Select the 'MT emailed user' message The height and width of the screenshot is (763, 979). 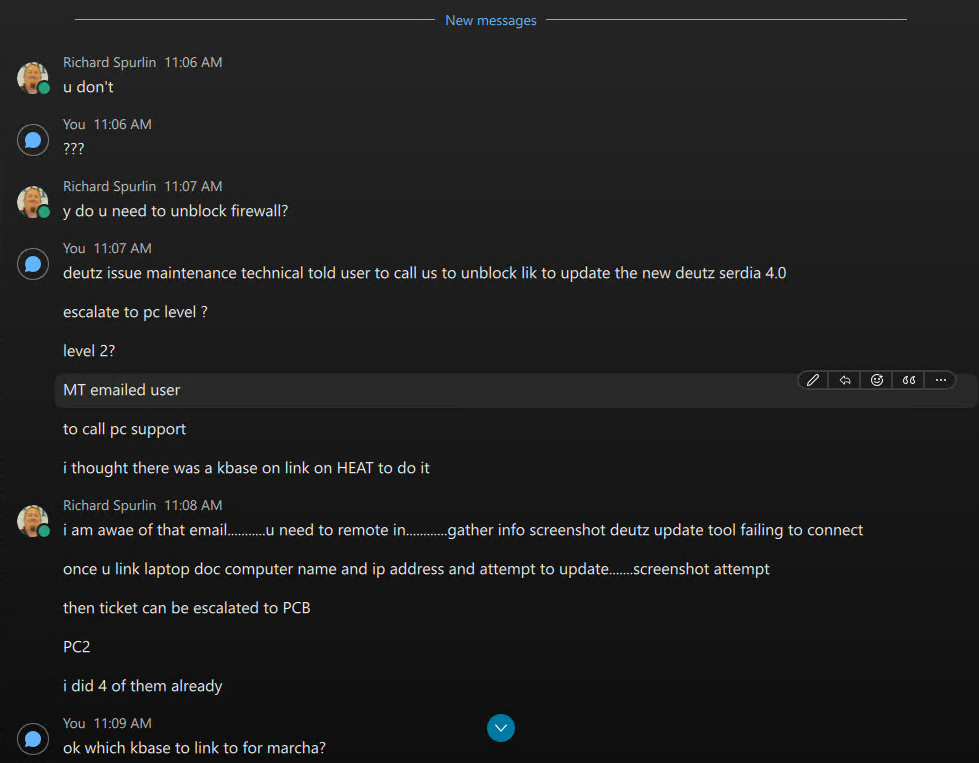122,390
